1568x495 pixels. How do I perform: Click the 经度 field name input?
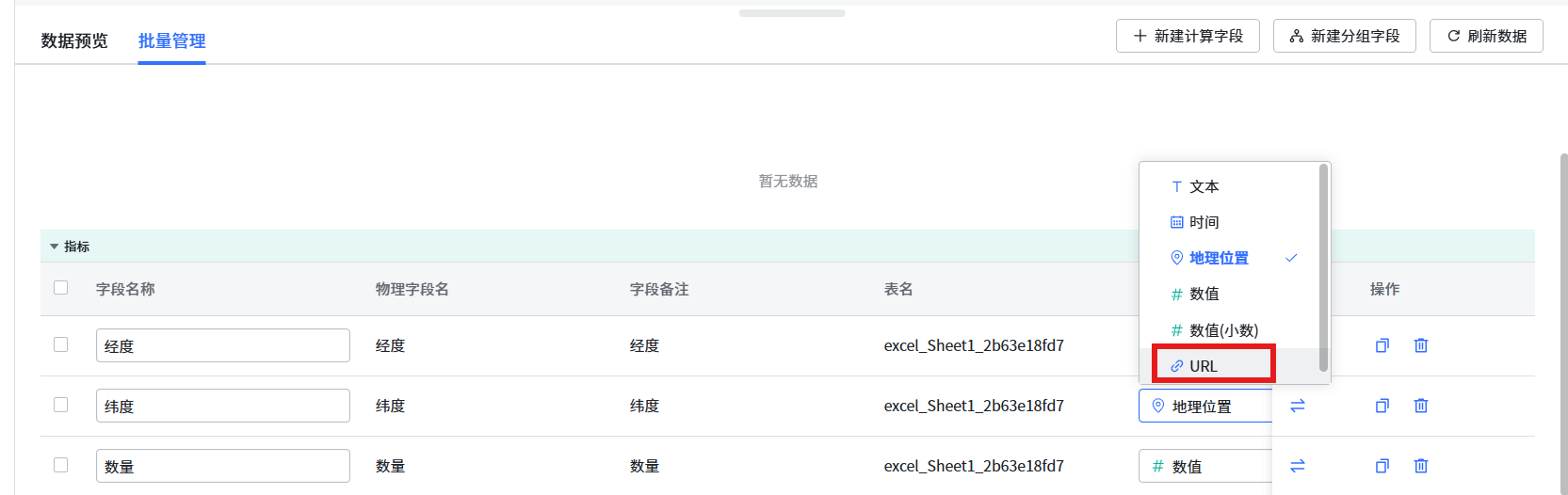click(222, 345)
